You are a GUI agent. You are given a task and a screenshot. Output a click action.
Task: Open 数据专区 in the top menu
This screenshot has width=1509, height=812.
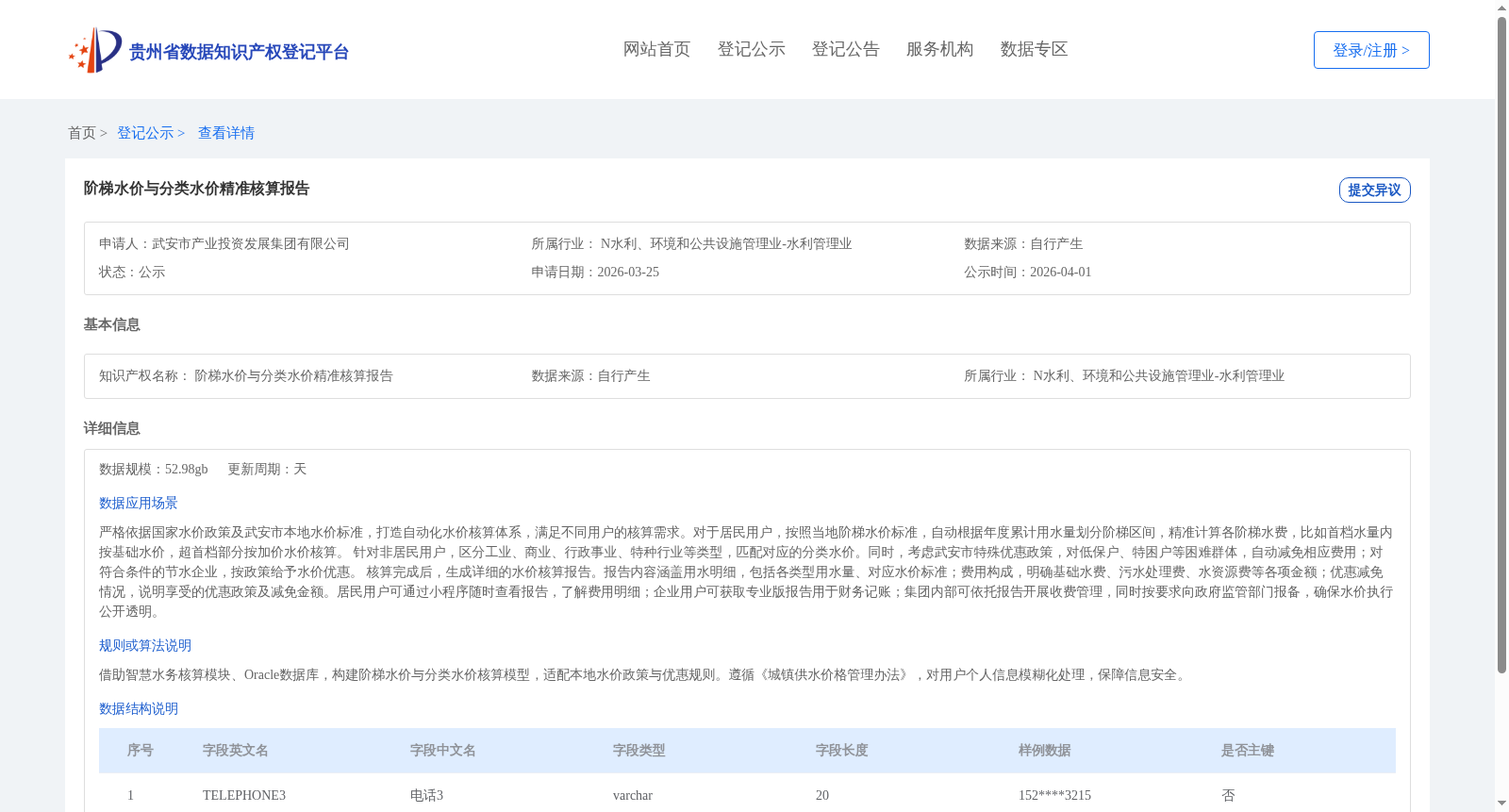coord(1034,49)
